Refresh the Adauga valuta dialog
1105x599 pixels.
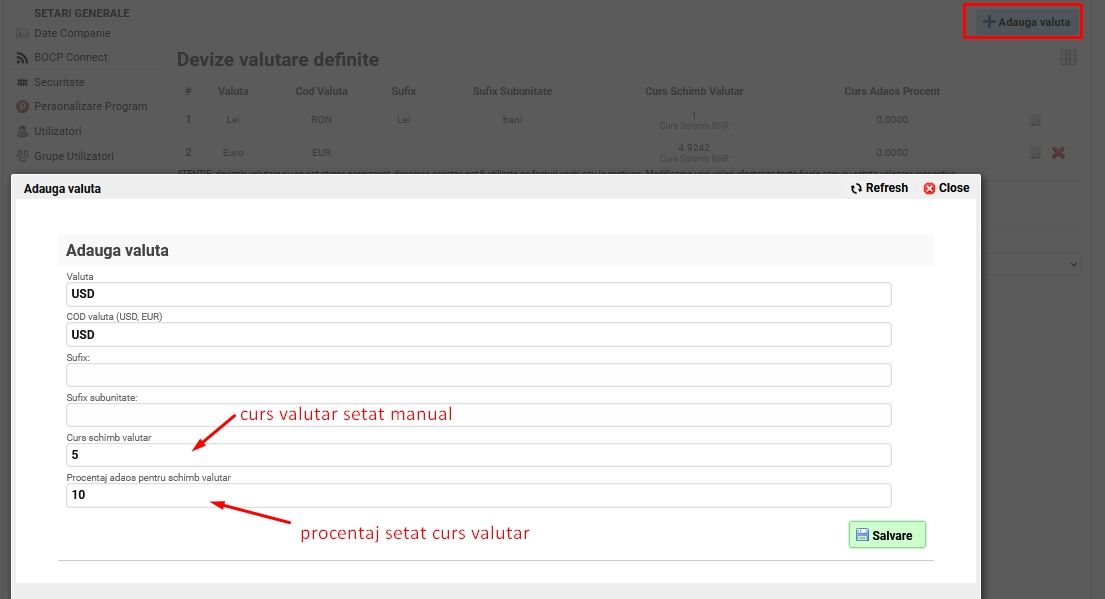pyautogui.click(x=879, y=188)
